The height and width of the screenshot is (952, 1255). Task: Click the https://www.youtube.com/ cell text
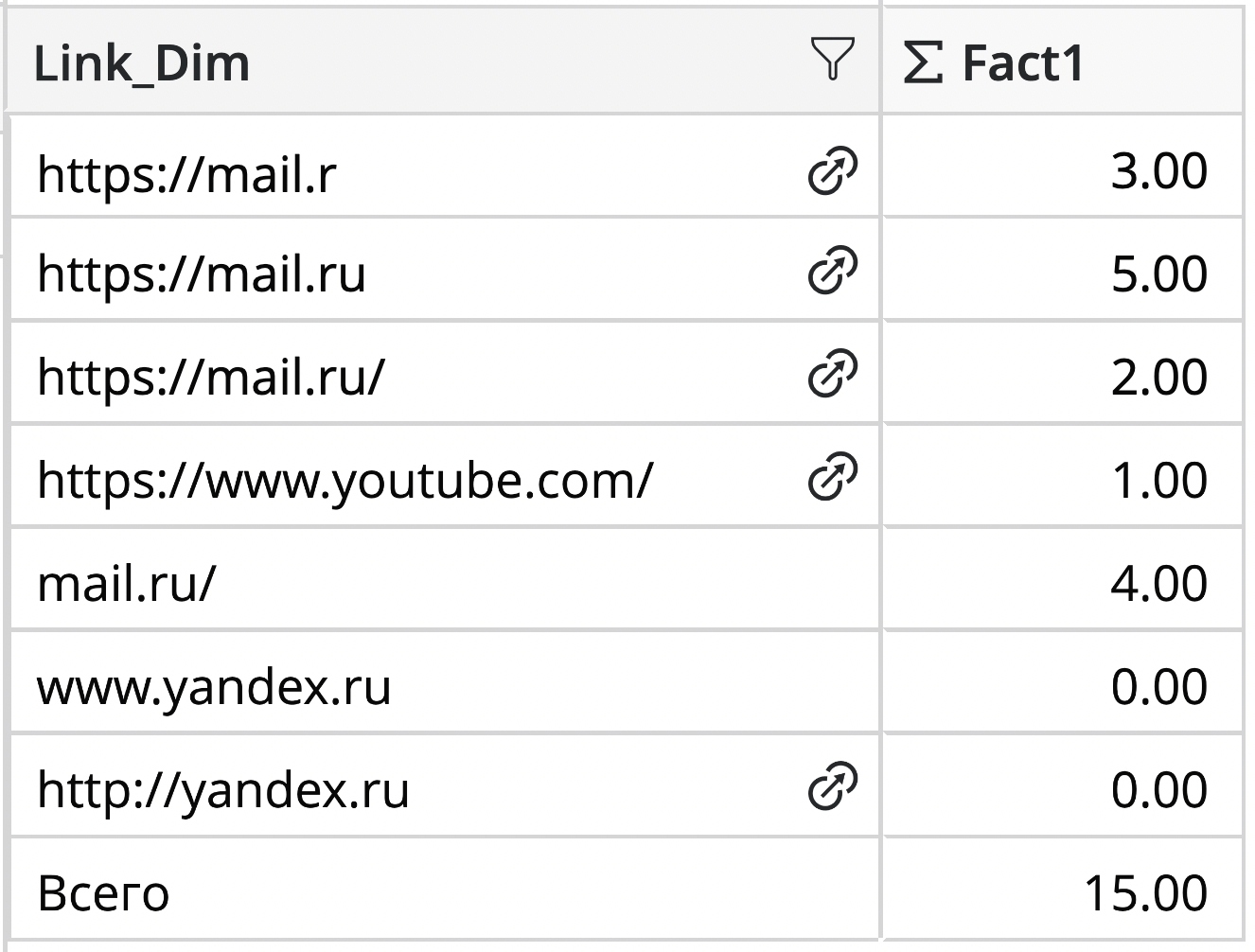point(345,481)
